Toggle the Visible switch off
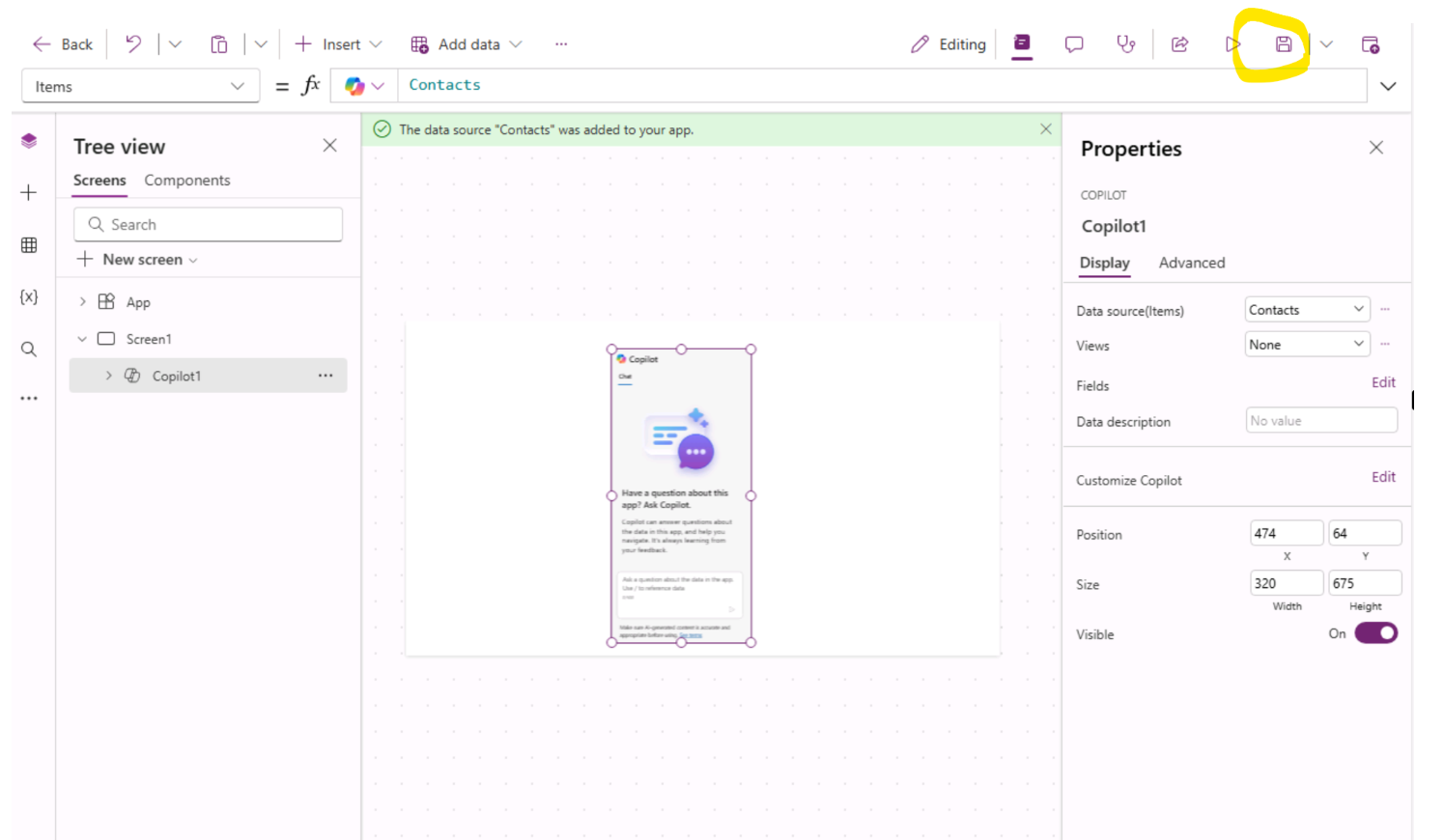The width and height of the screenshot is (1444, 840). tap(1375, 633)
